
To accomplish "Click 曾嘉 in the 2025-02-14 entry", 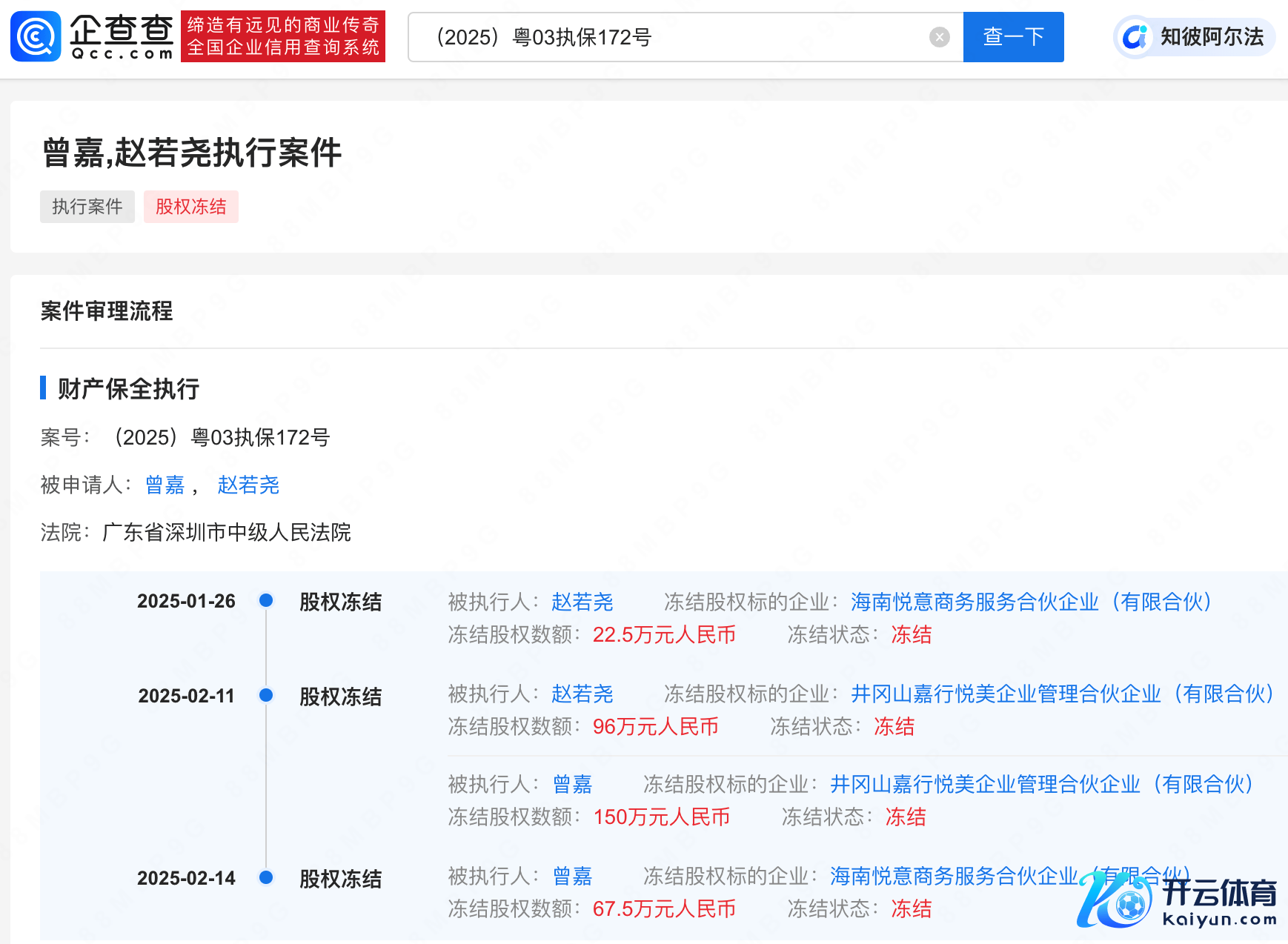I will (572, 877).
